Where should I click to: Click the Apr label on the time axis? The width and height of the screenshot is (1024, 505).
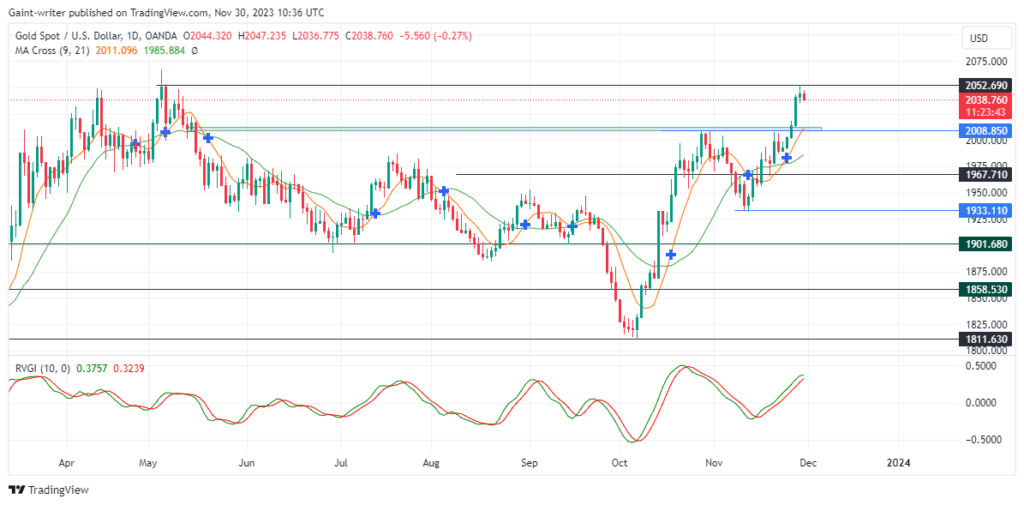(x=67, y=462)
